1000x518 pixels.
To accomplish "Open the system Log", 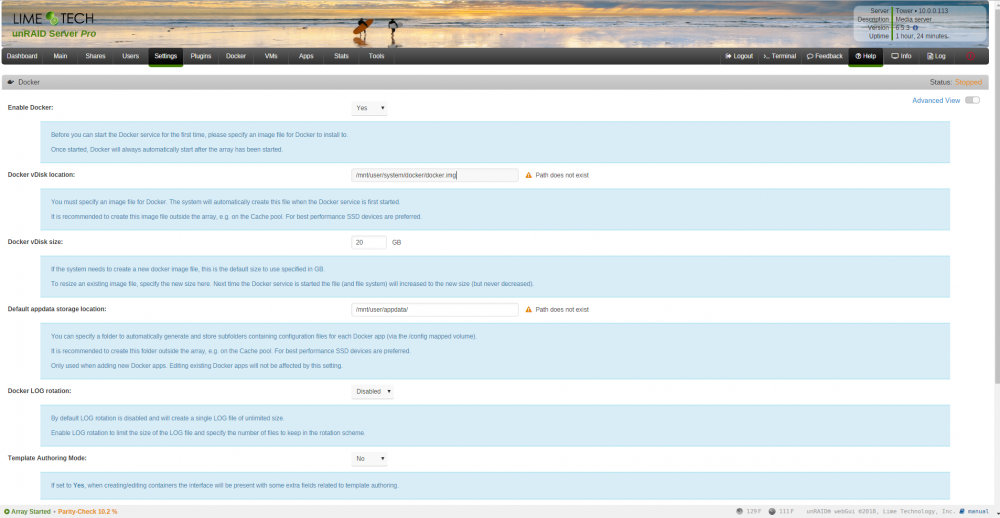I will [936, 56].
